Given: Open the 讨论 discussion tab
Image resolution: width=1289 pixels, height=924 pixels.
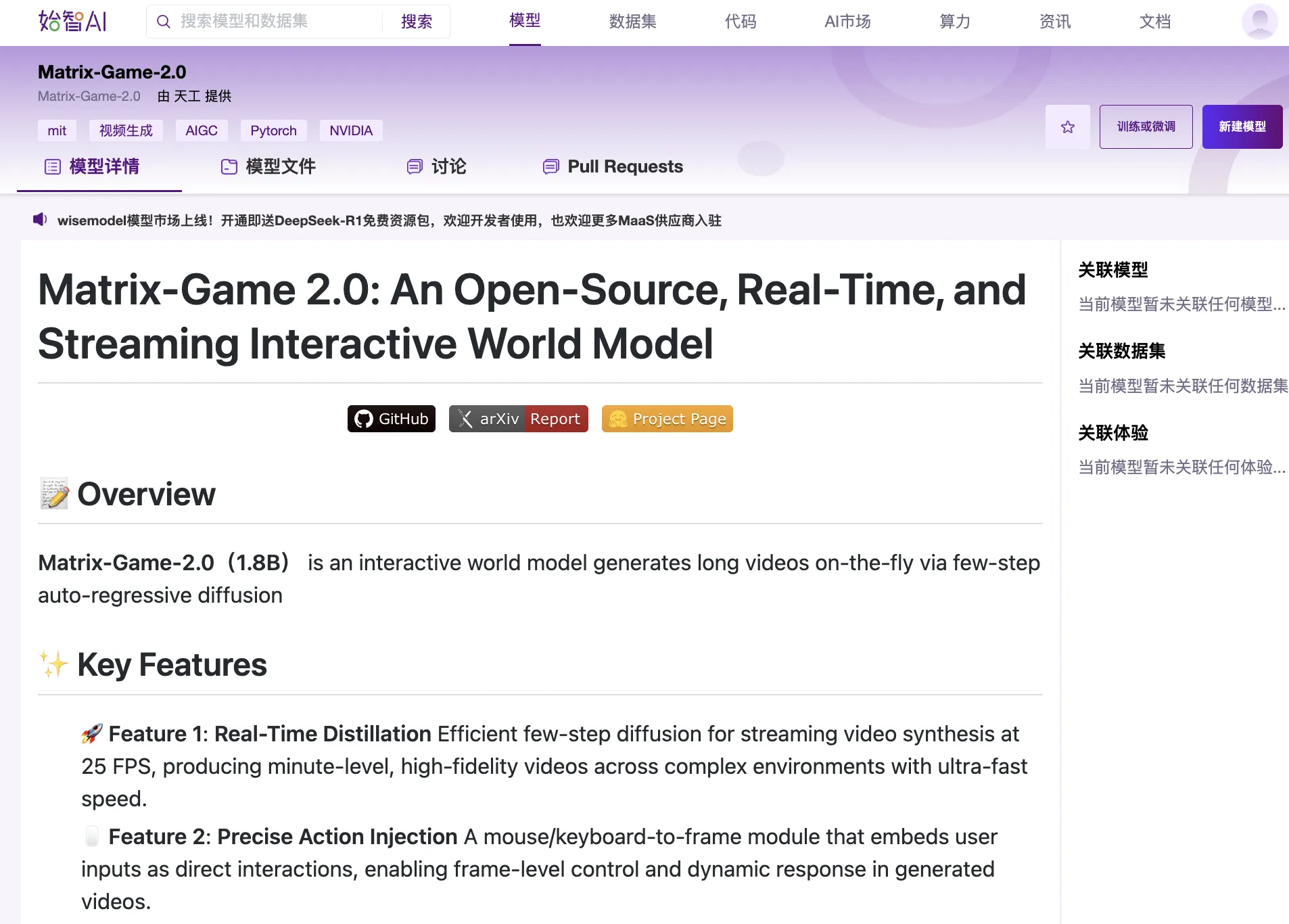Looking at the screenshot, I should (x=436, y=166).
